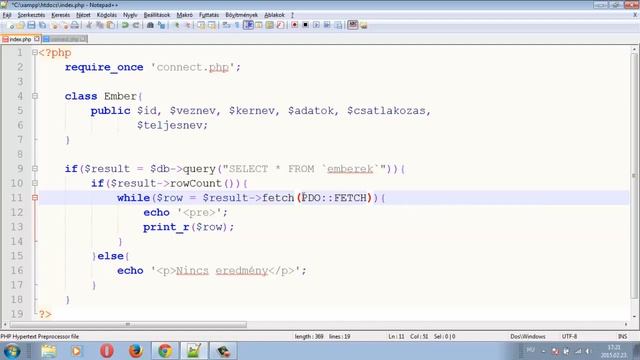Save the file with the floppy disk icon
Image resolution: width=640 pixels, height=360 pixels.
31,25
